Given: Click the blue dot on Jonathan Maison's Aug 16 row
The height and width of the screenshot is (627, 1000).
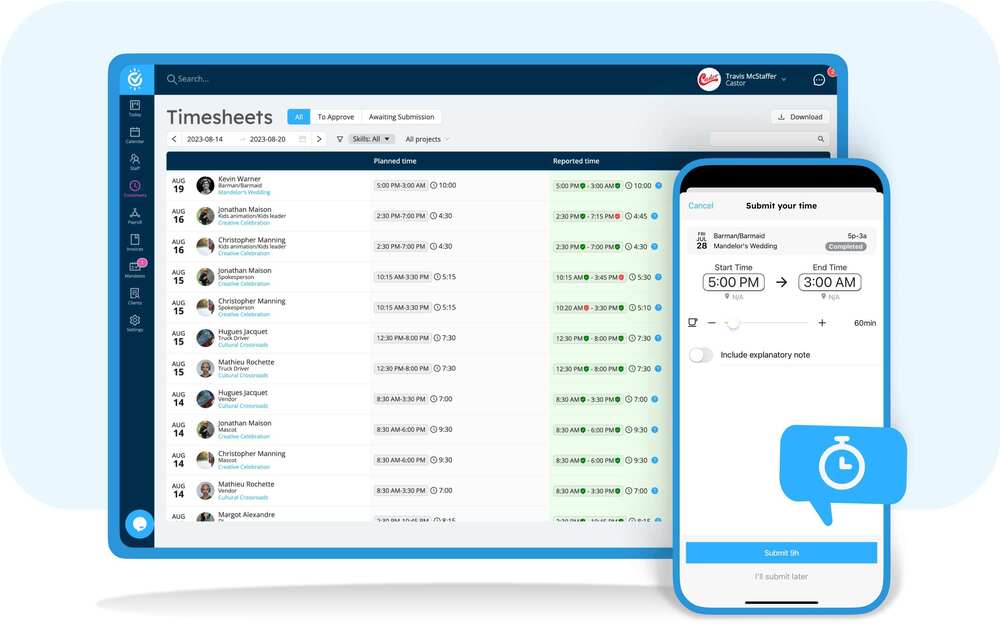Looking at the screenshot, I should [x=654, y=216].
